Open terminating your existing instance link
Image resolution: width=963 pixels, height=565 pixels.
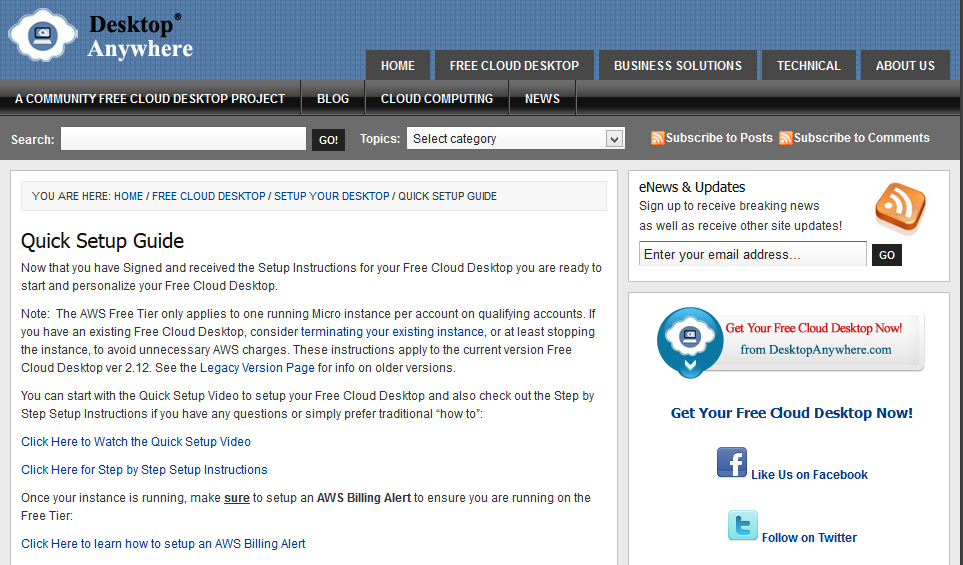[x=392, y=332]
